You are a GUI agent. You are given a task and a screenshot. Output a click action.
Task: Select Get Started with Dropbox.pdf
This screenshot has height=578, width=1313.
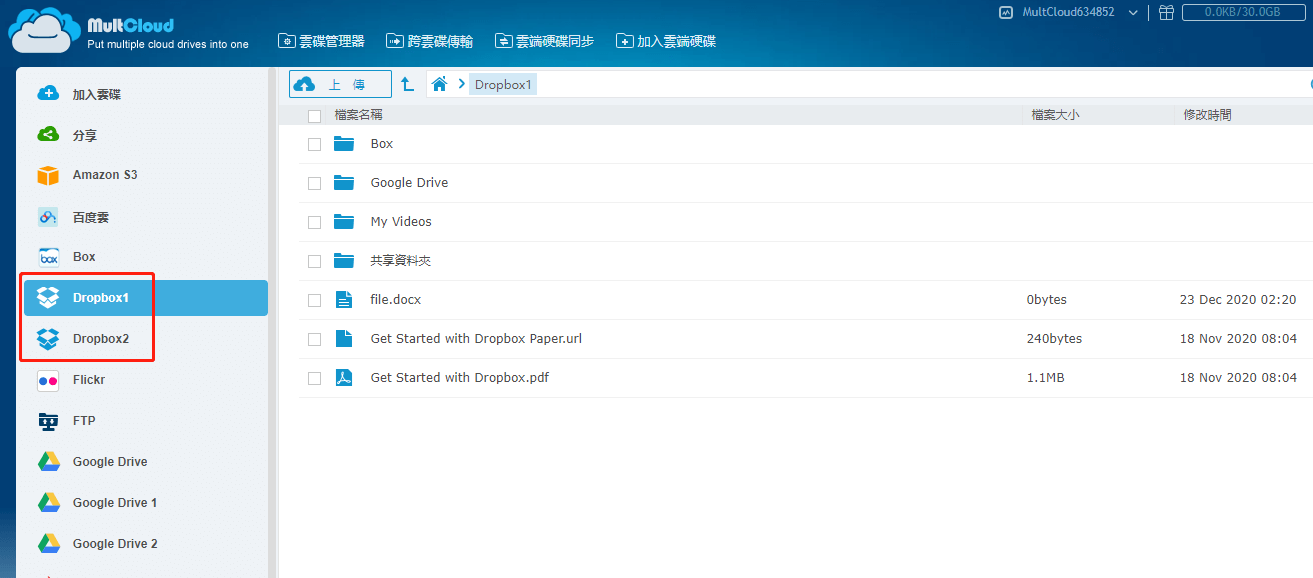pyautogui.click(x=460, y=378)
